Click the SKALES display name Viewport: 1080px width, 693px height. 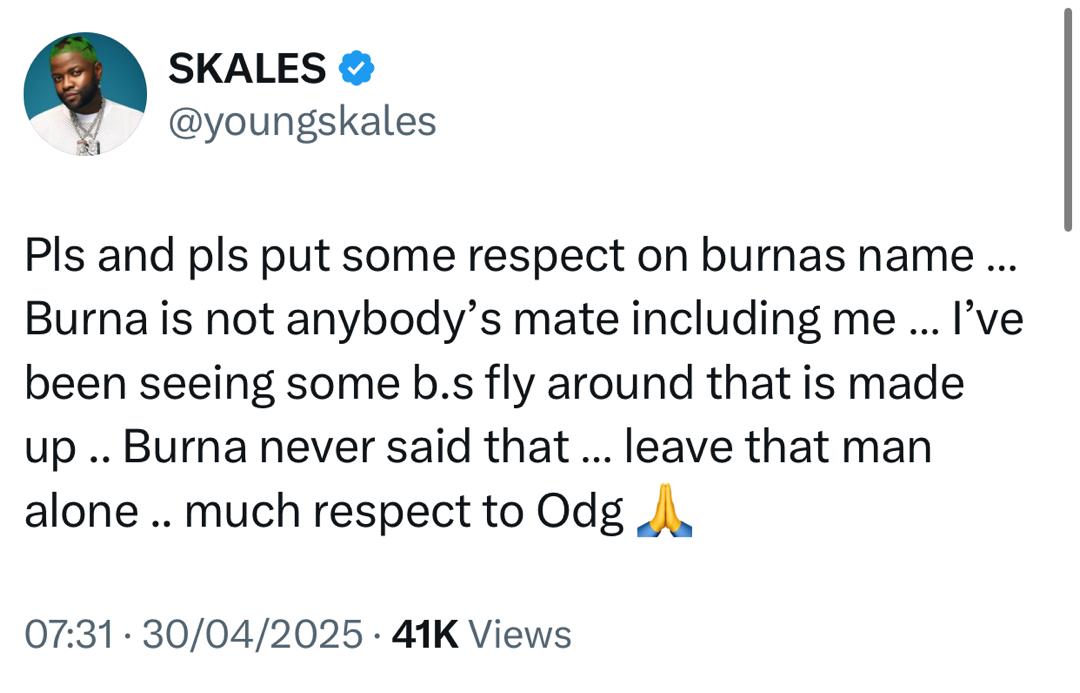tap(247, 68)
